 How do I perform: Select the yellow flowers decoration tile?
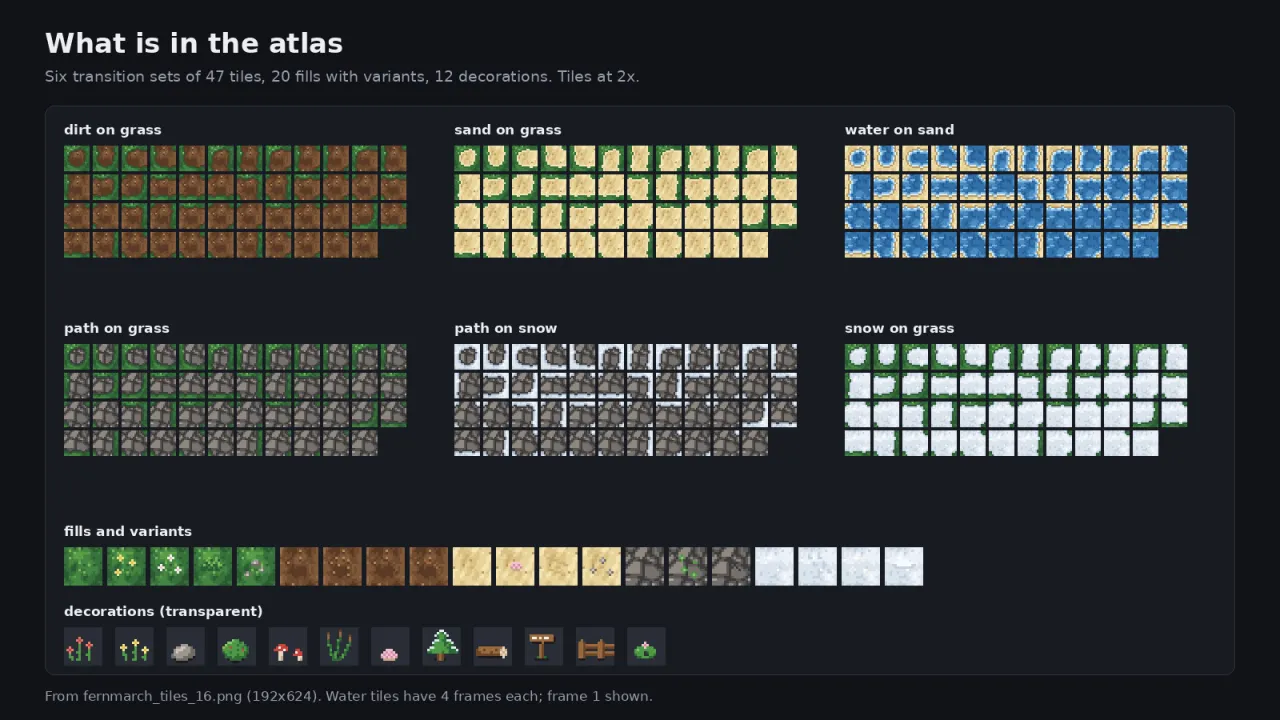click(134, 647)
